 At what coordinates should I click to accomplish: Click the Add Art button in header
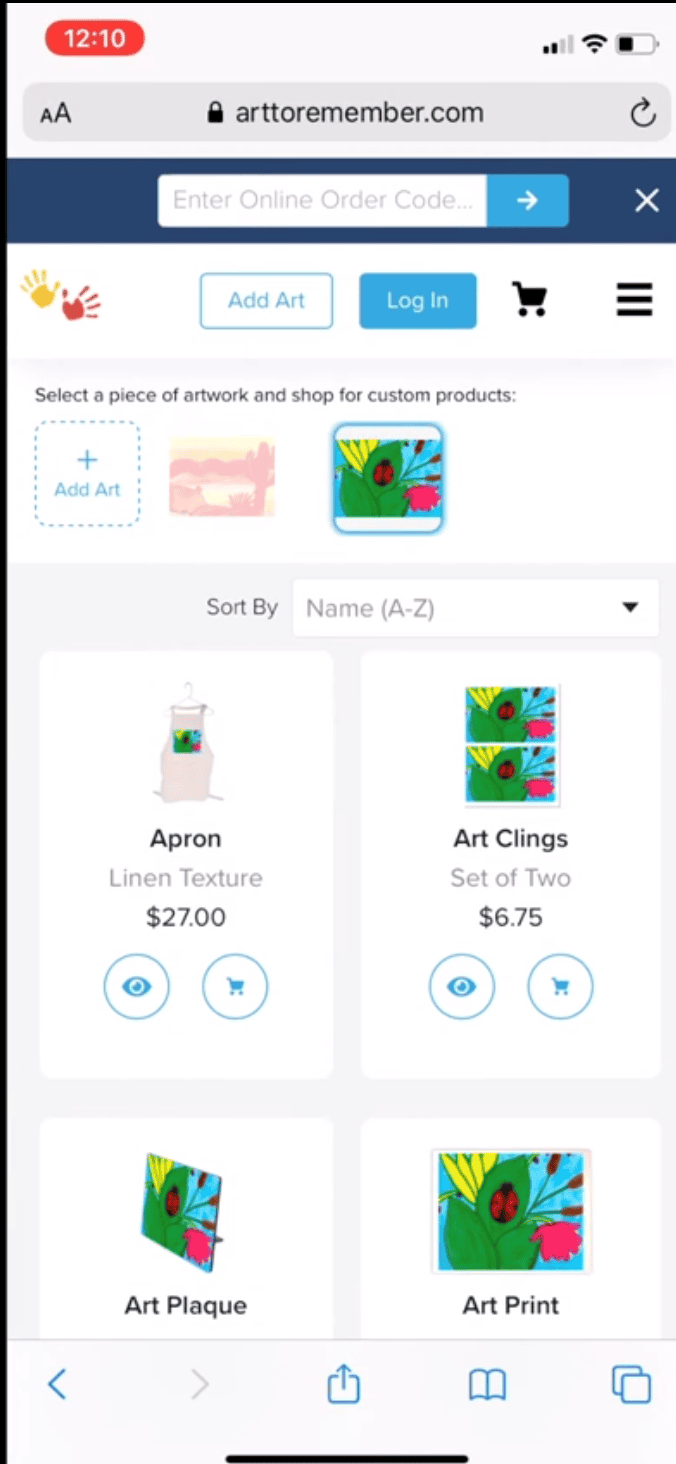coord(266,300)
